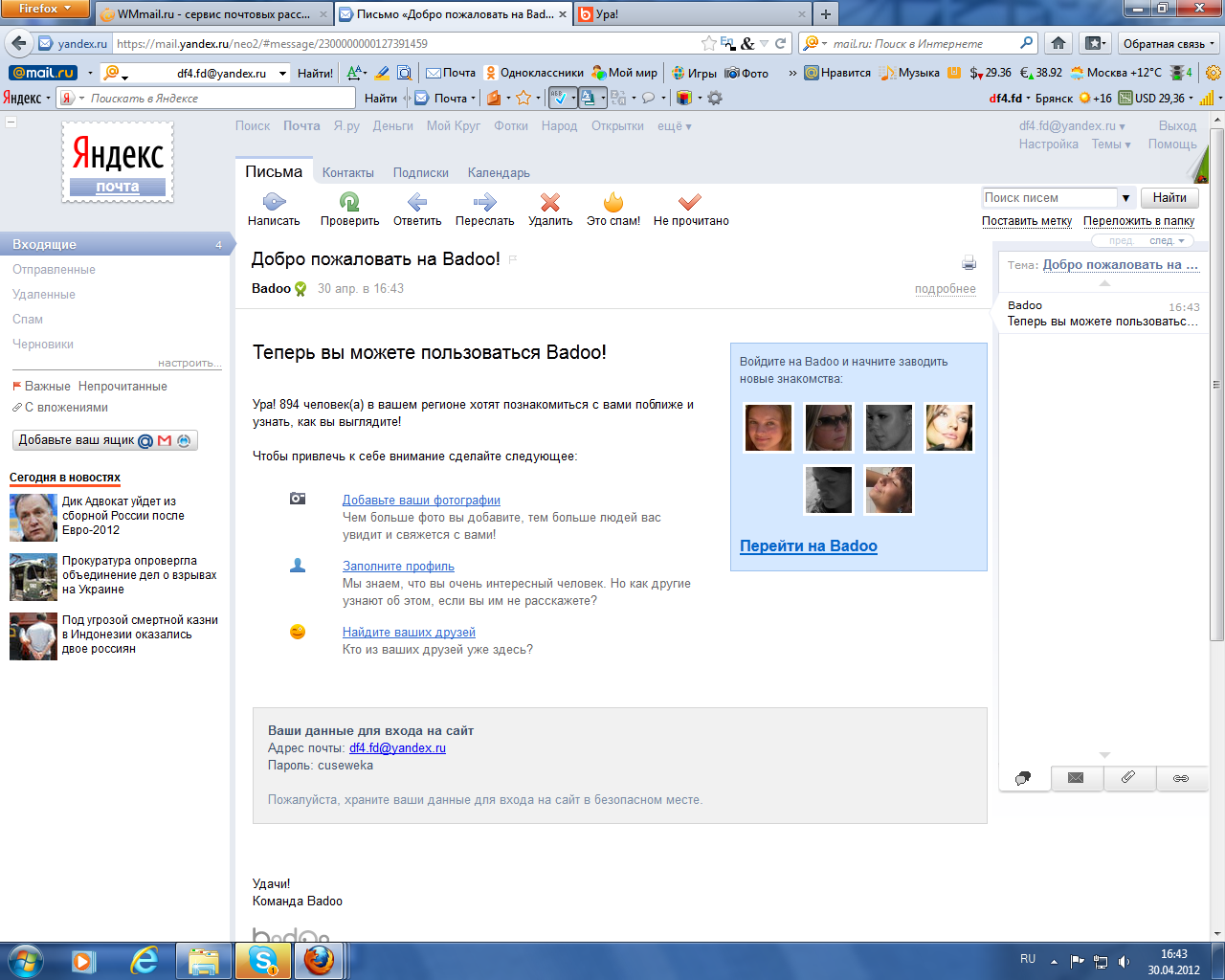Click the Перейти на Badoo link
The image size is (1225, 980).
pos(809,546)
